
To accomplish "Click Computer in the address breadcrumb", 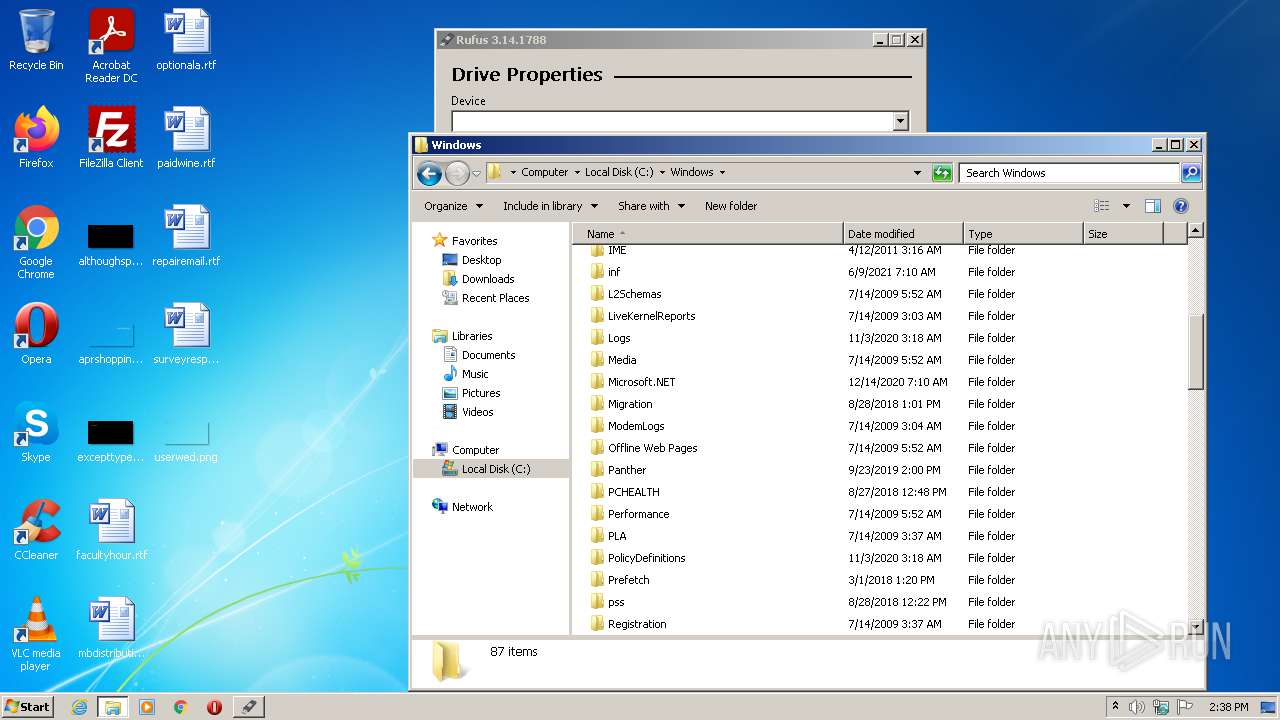I will 545,172.
